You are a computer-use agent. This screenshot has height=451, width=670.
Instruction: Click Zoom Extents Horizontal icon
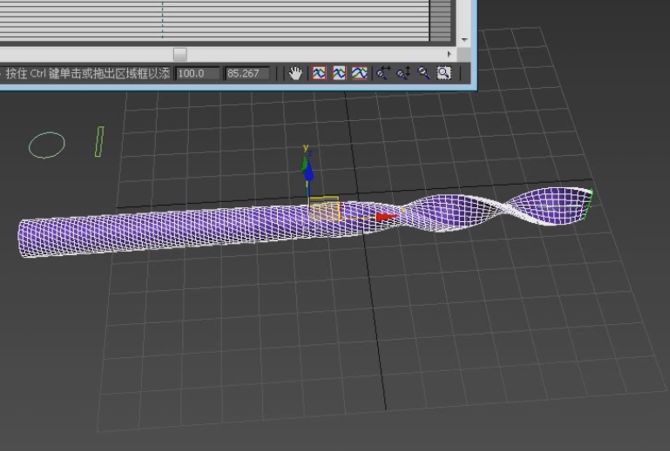(x=339, y=73)
